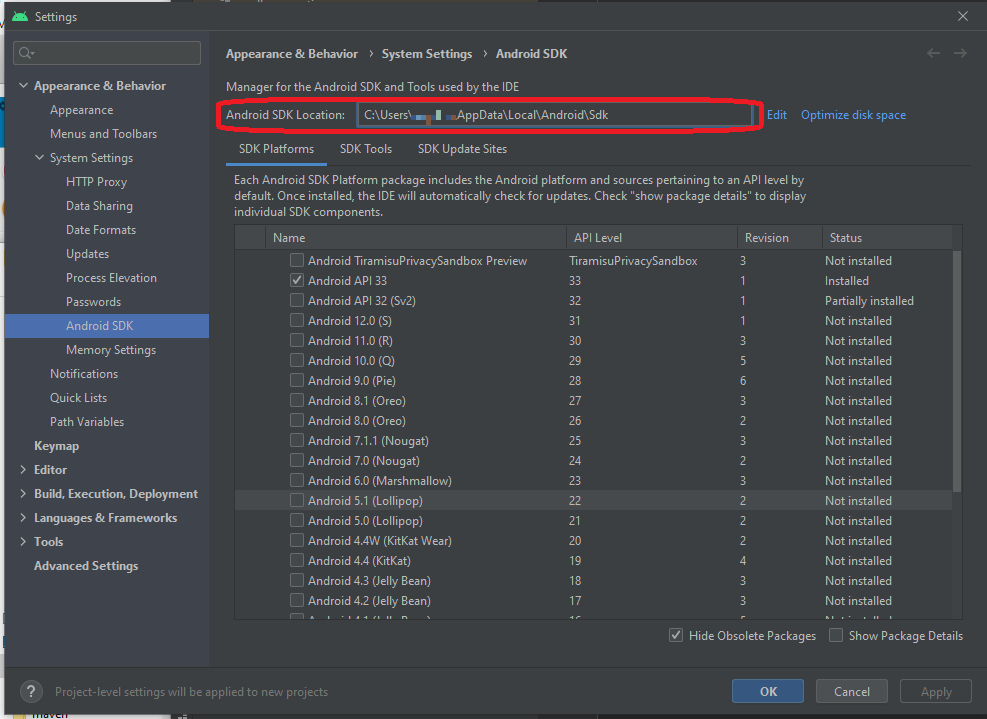Open Path Variables settings
Image resolution: width=987 pixels, height=719 pixels.
coord(87,421)
